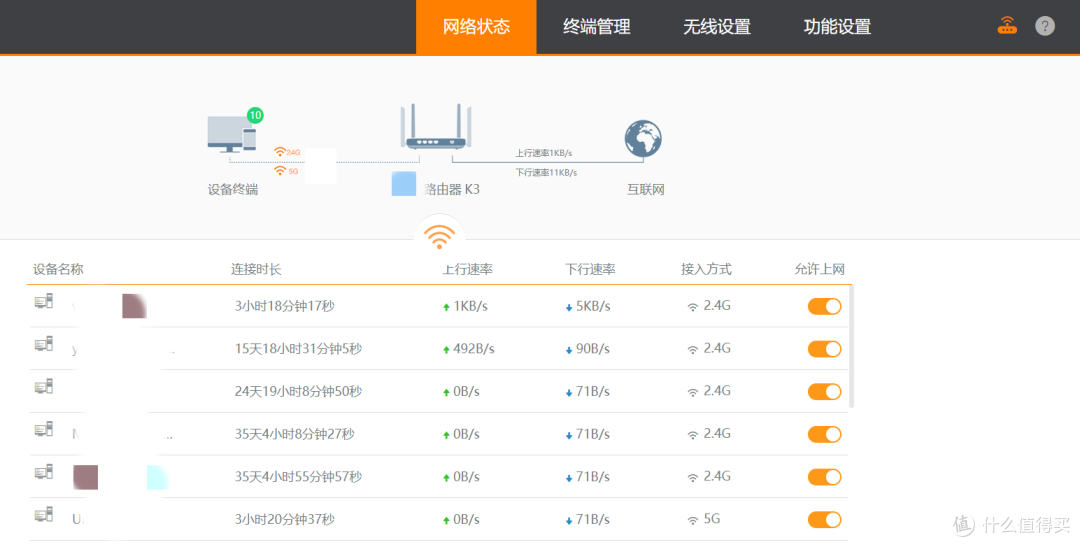Click the 设备名称 column header

click(58, 269)
